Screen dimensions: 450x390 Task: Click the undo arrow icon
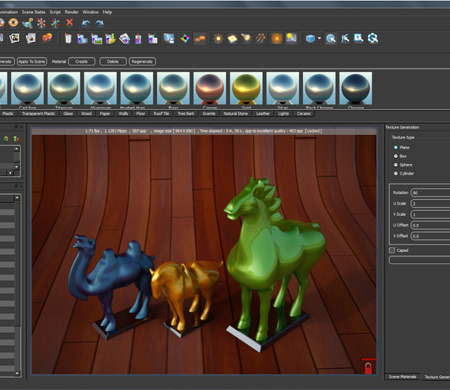[86, 23]
